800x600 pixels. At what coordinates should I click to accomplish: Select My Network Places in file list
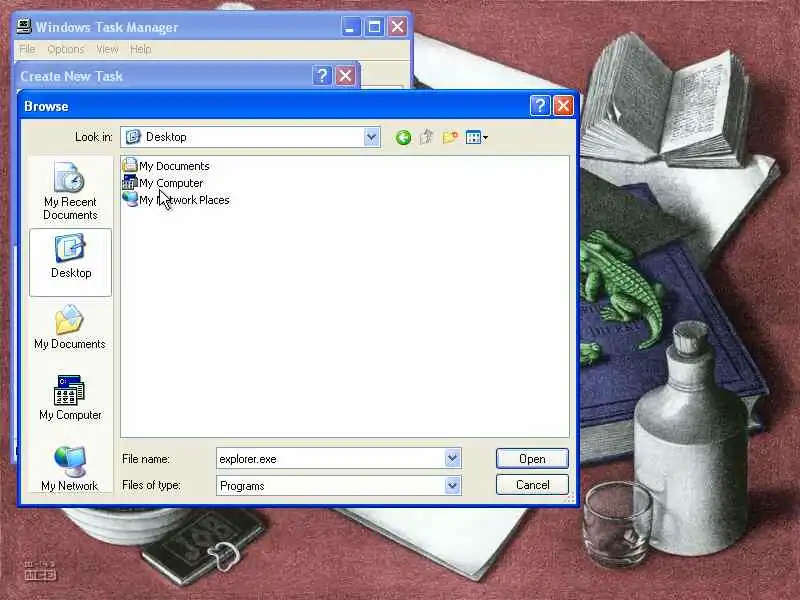coord(176,199)
